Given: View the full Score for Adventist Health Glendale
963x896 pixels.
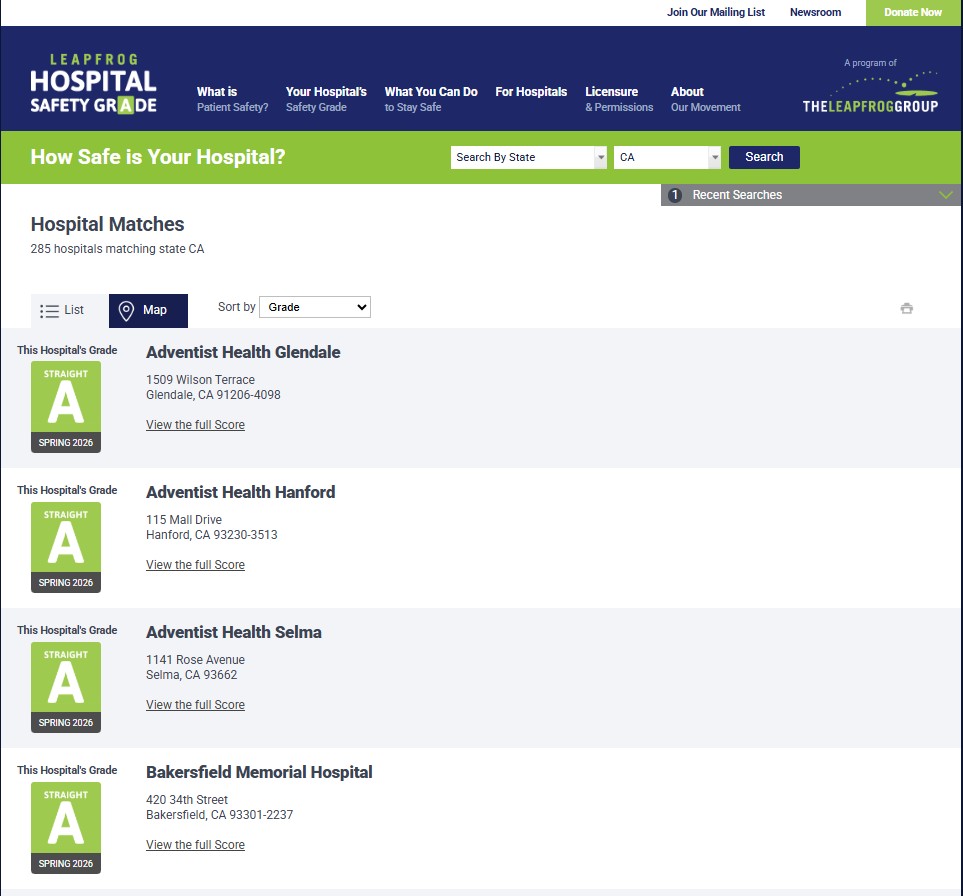Looking at the screenshot, I should pos(195,424).
